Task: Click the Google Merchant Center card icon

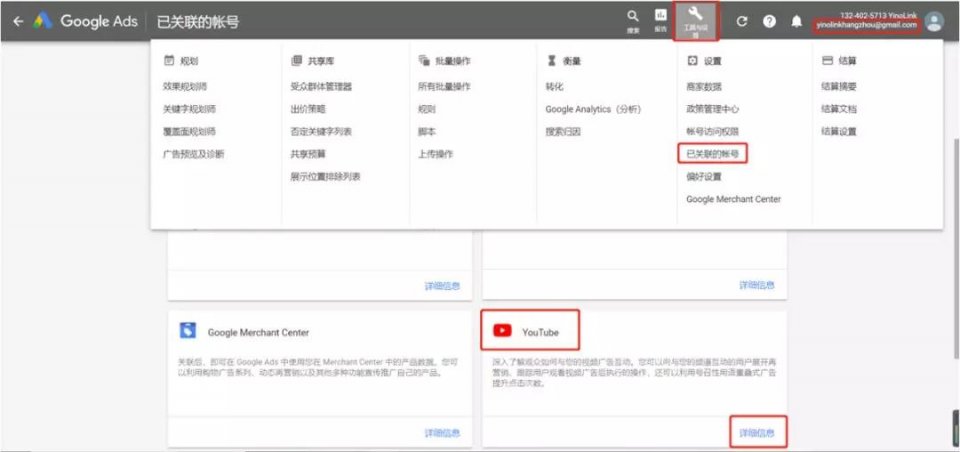Action: click(x=188, y=331)
